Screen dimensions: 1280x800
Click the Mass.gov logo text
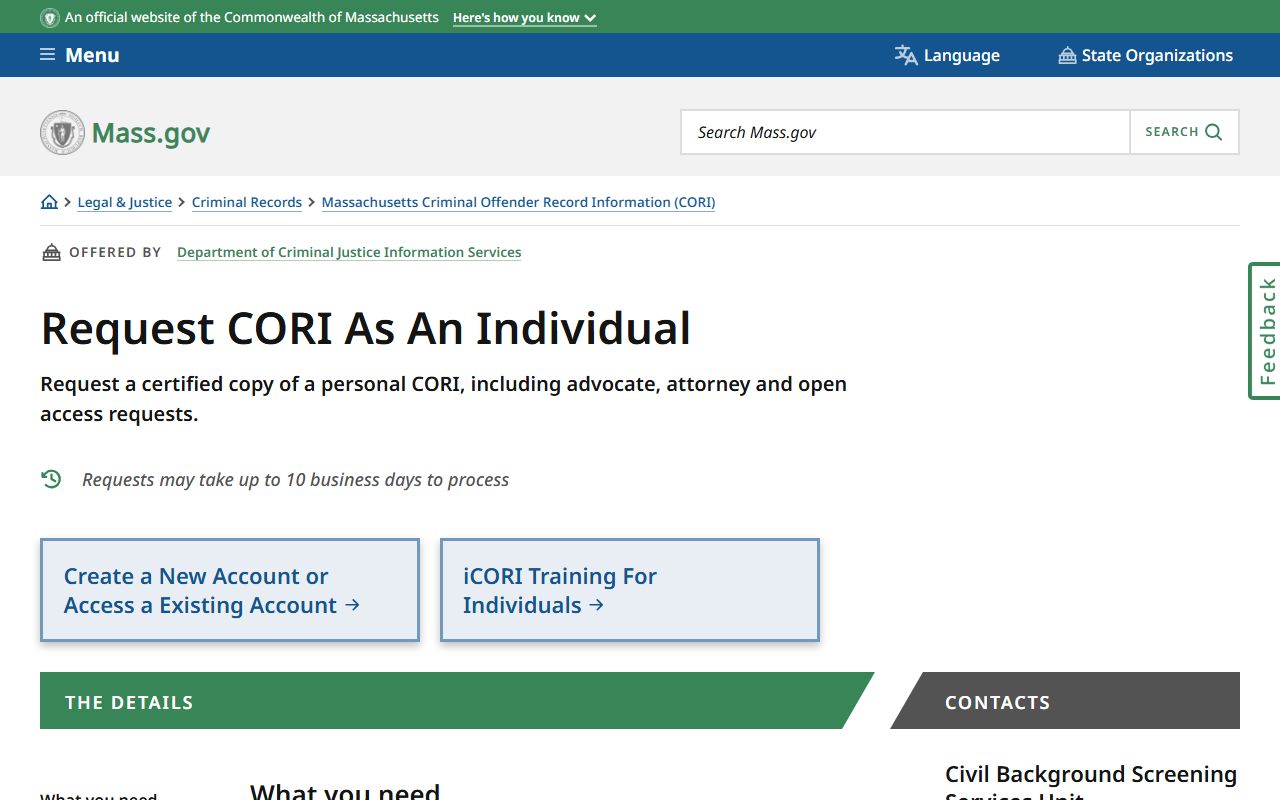(x=151, y=133)
